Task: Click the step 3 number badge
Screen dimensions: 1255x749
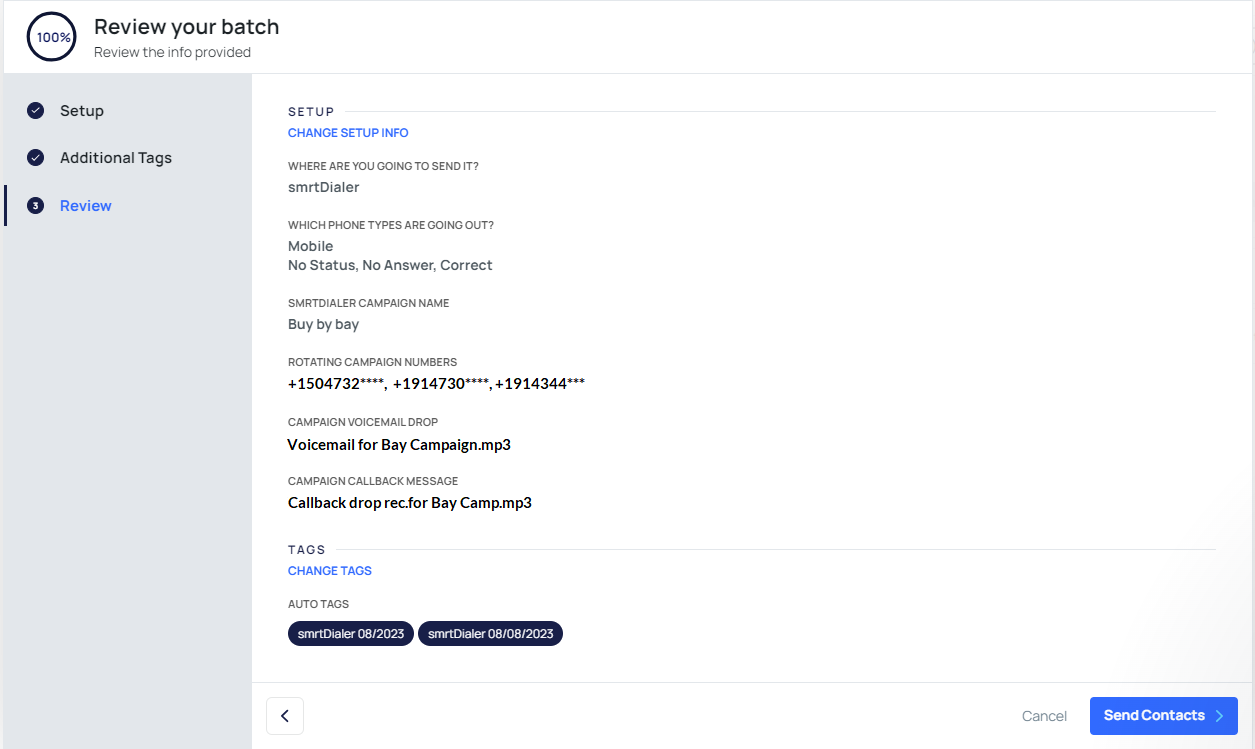Action: [x=35, y=206]
